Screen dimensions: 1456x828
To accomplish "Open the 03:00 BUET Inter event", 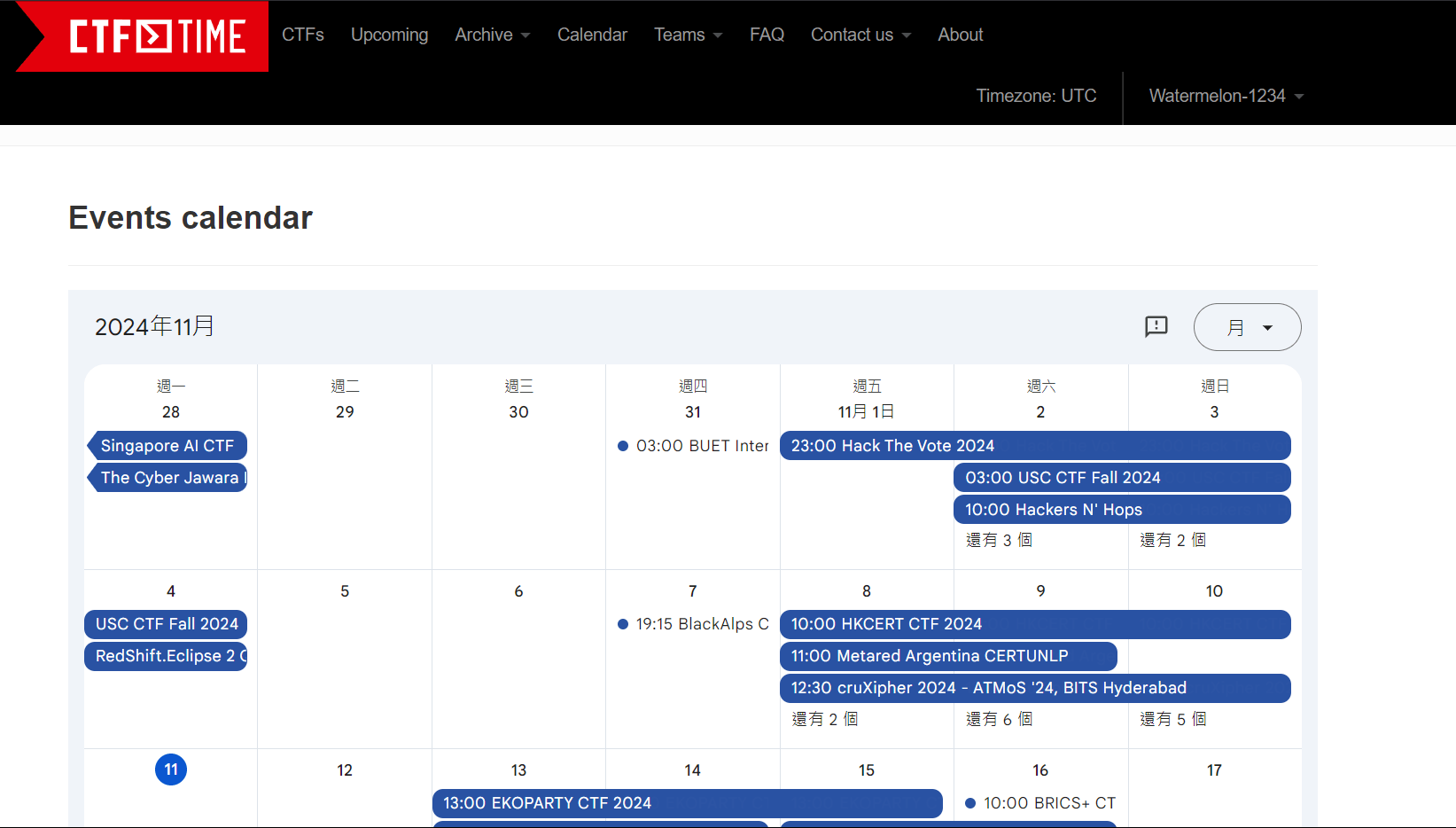I will (x=693, y=446).
